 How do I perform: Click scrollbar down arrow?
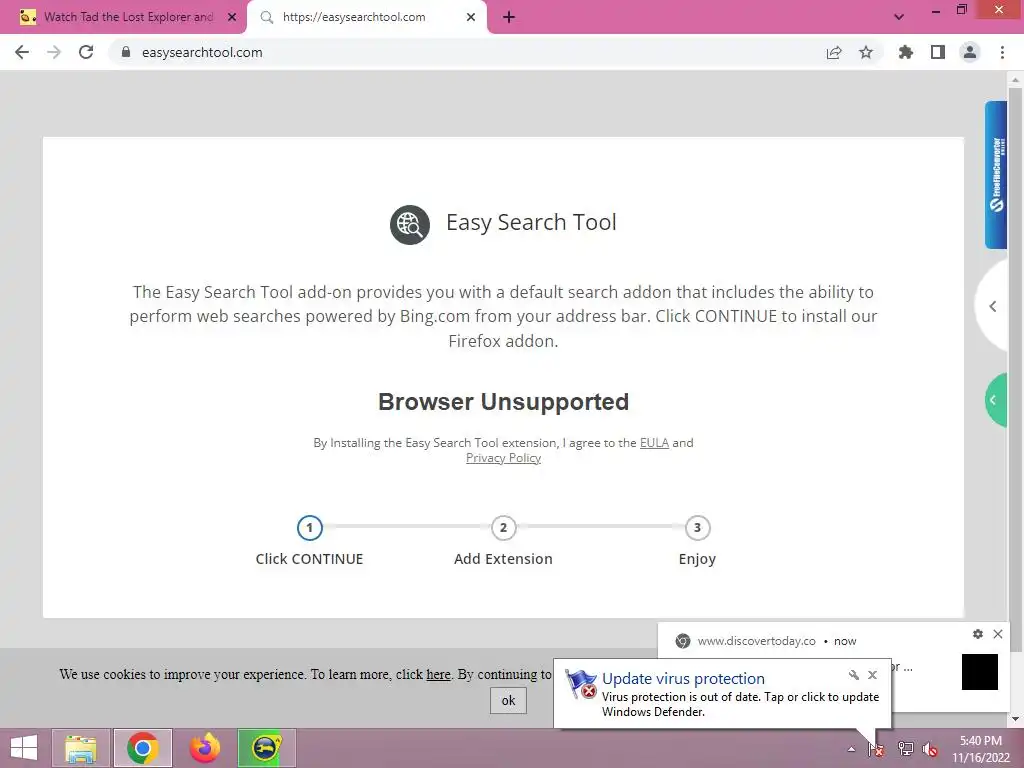(x=1015, y=719)
